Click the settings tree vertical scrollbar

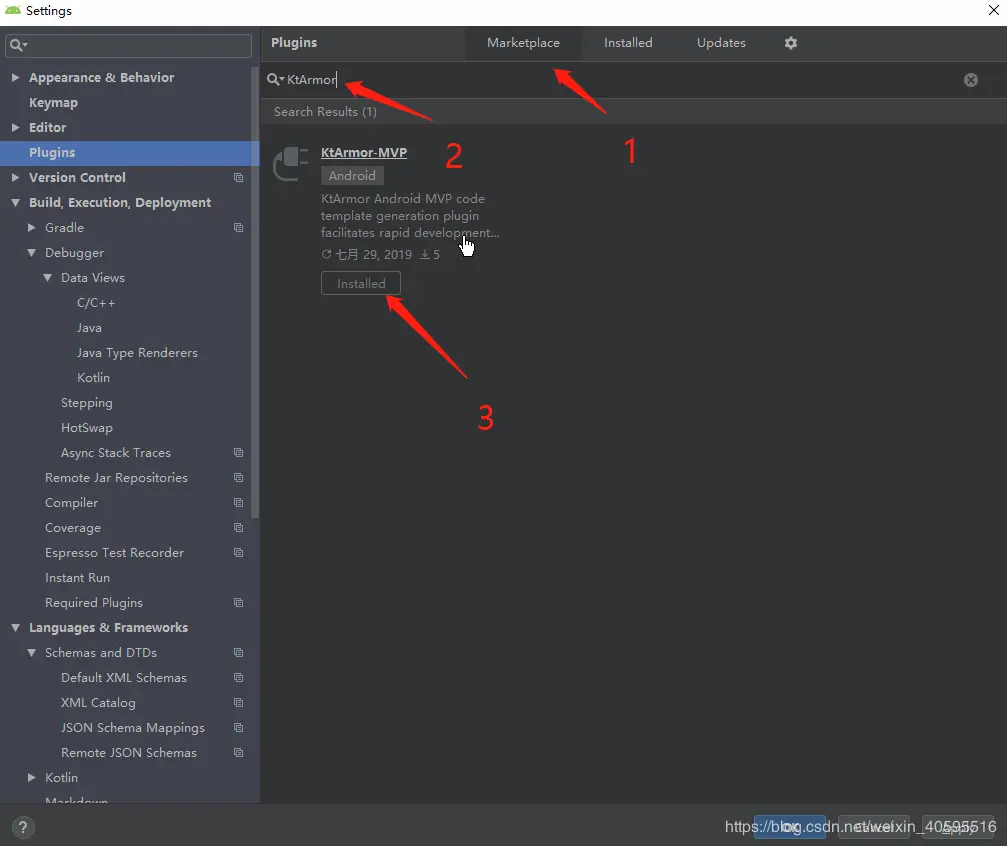(x=255, y=292)
